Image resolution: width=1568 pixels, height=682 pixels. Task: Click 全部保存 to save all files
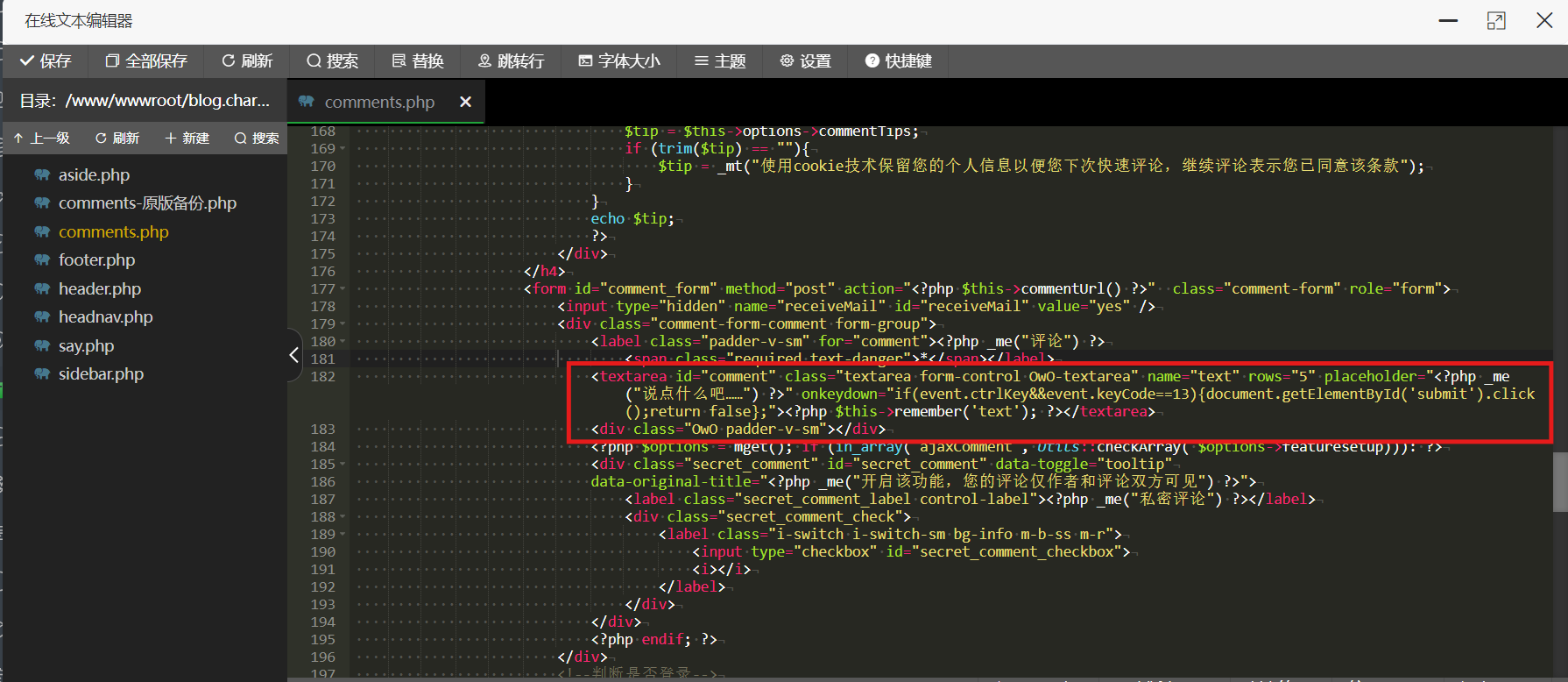(x=146, y=61)
